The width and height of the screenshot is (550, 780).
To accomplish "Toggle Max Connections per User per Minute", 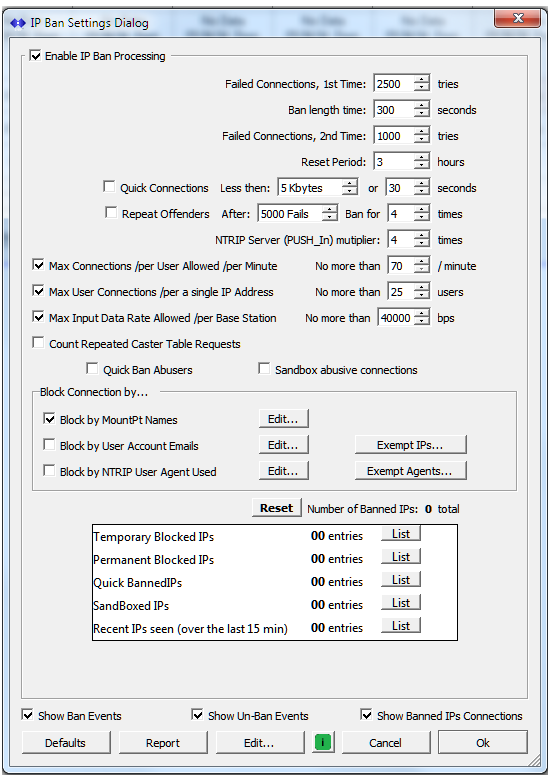I will (x=38, y=265).
